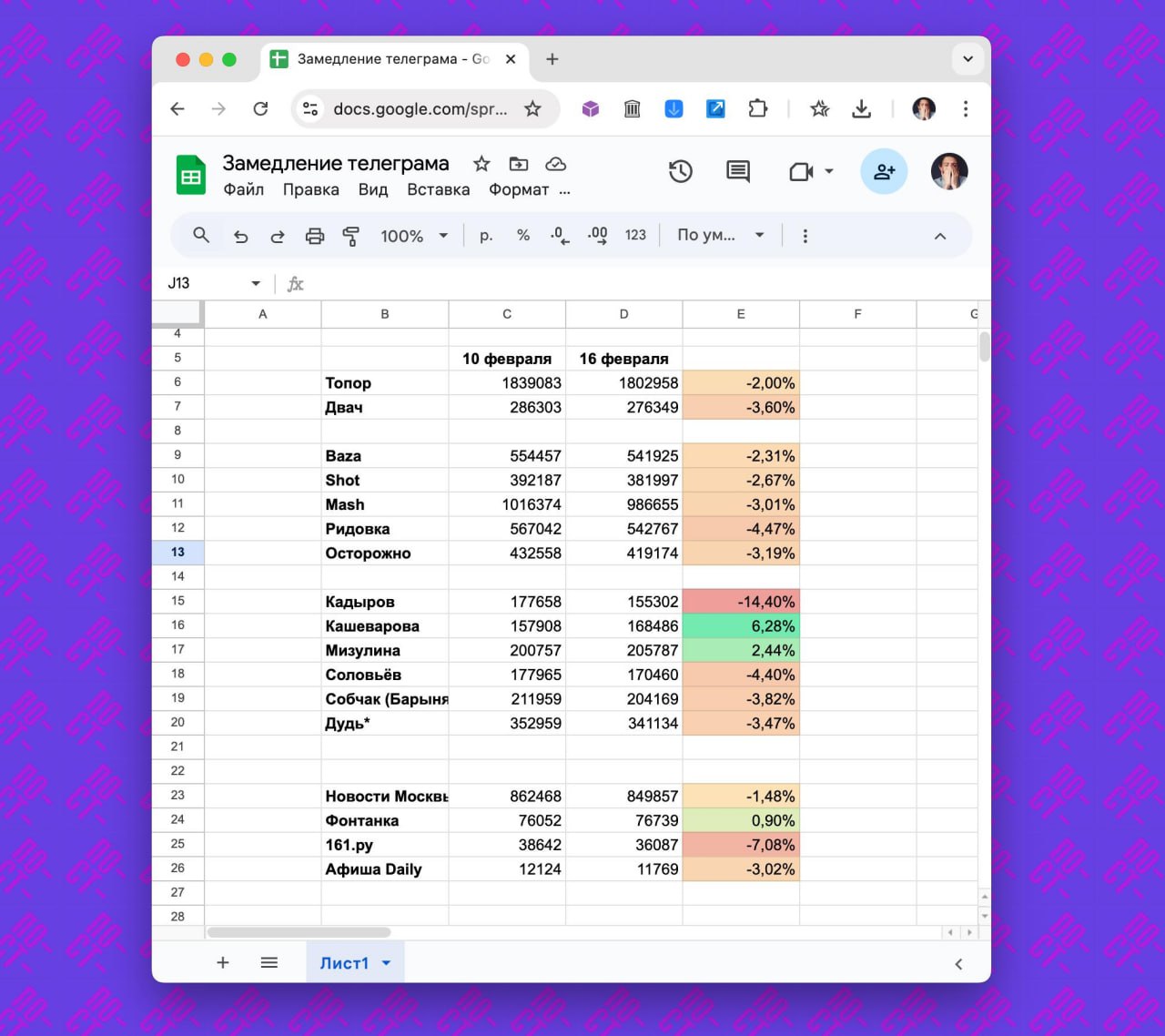Open the side panel chevron at bottom right

coord(958,964)
